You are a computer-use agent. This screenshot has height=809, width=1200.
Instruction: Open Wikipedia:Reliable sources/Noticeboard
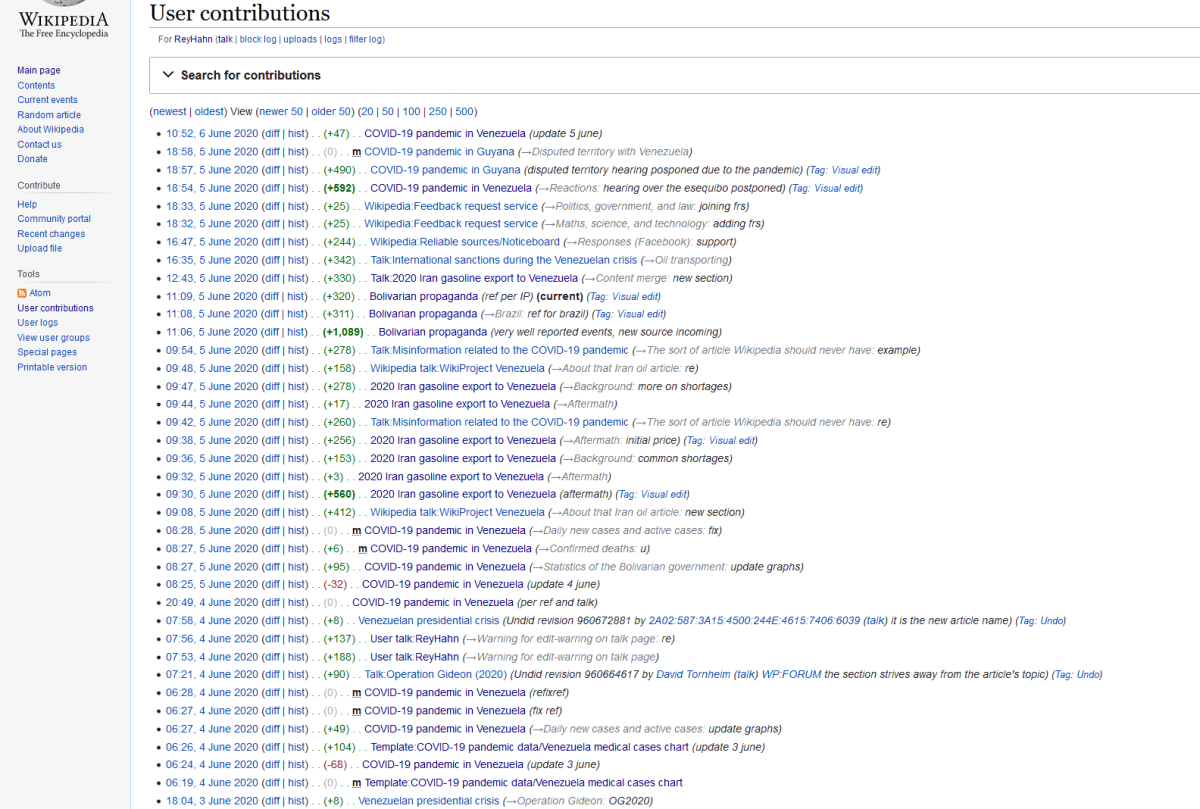(465, 242)
